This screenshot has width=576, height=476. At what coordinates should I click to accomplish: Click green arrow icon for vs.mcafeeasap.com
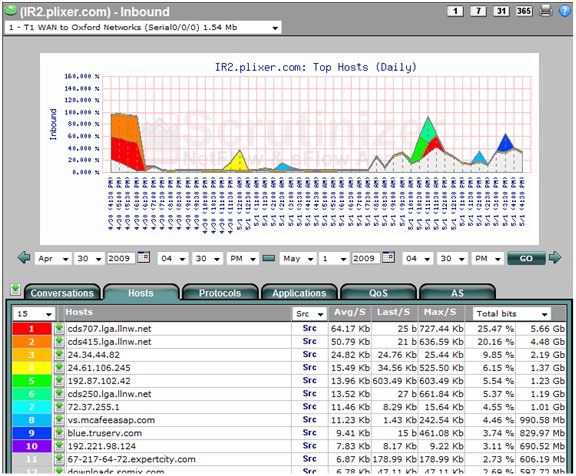[x=59, y=420]
